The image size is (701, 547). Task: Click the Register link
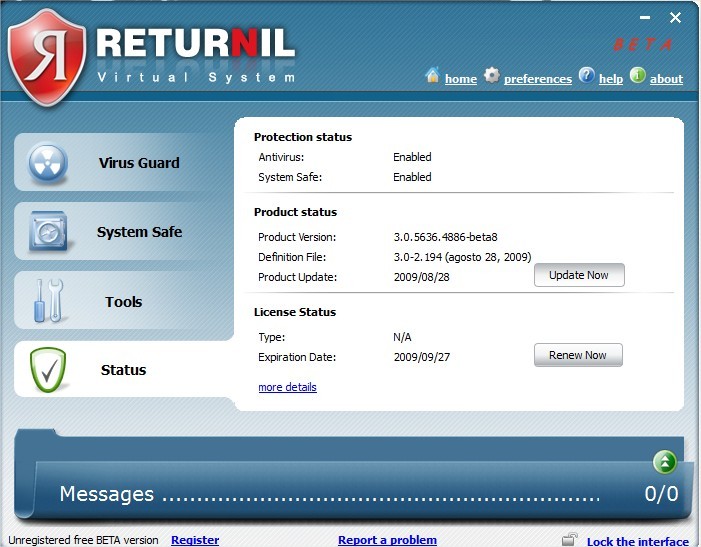(x=195, y=540)
